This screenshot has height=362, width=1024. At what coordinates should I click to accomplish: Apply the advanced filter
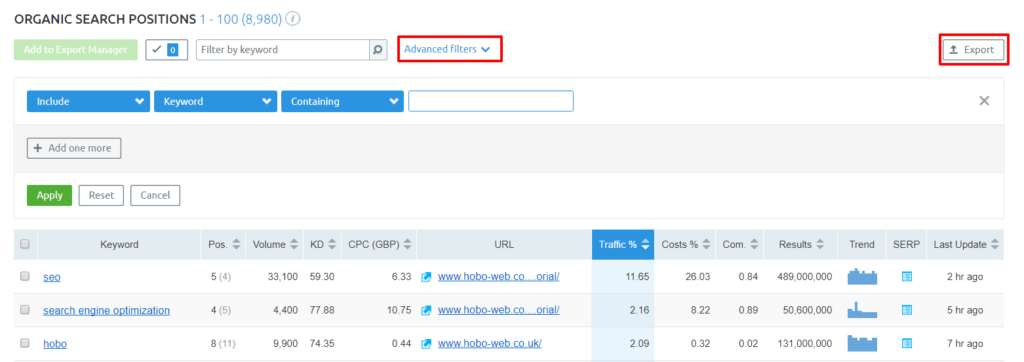click(50, 195)
